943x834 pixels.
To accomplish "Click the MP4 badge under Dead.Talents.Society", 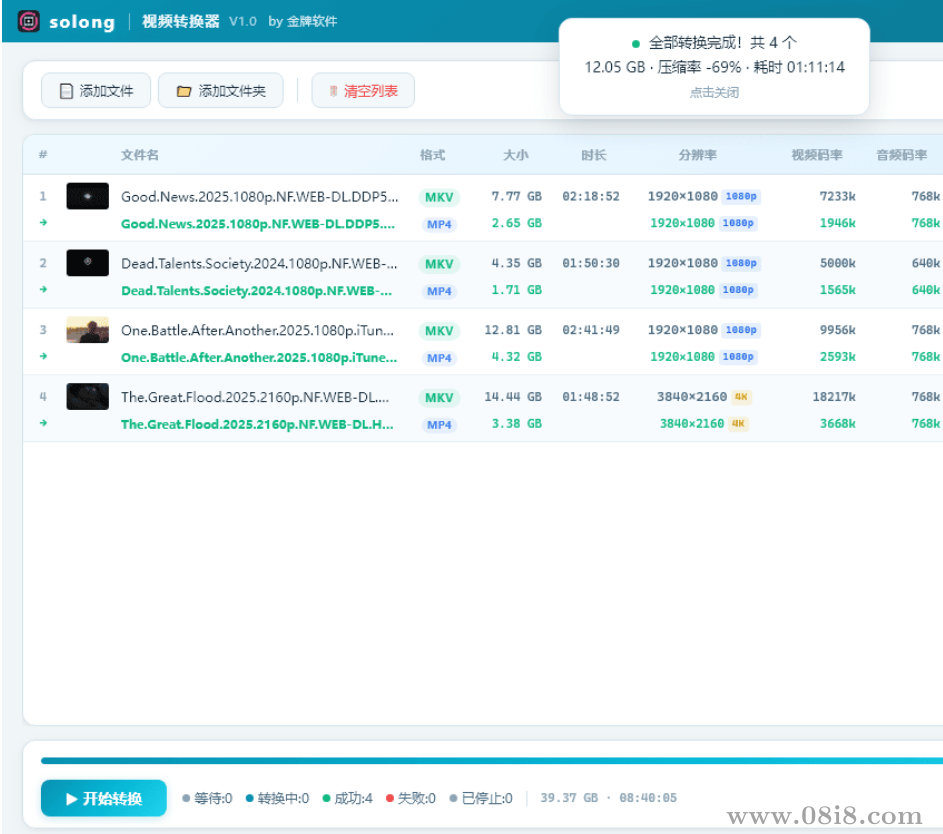I will 439,291.
